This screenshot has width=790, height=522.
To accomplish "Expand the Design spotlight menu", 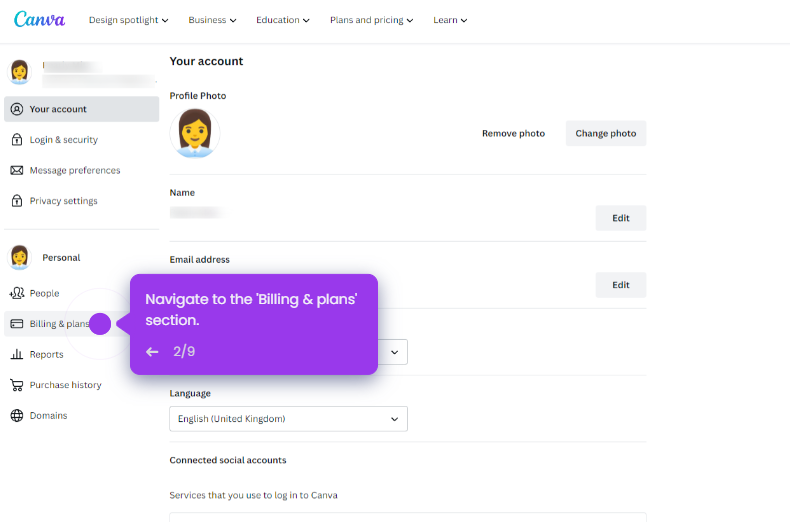I will pyautogui.click(x=128, y=20).
